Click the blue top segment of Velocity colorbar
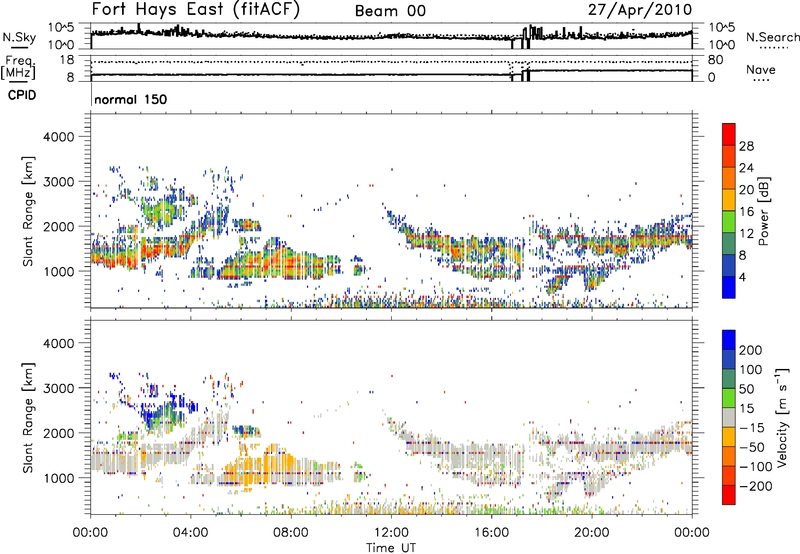Viewport: 800px width, 554px height. 729,339
